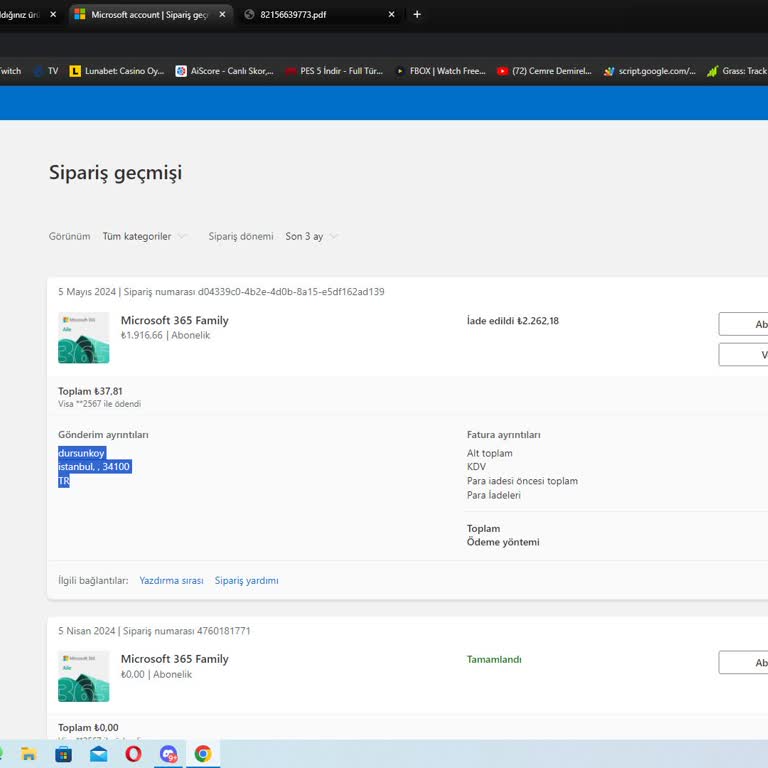Click the Sipariş yardımı link
Image resolution: width=768 pixels, height=768 pixels.
pos(246,580)
